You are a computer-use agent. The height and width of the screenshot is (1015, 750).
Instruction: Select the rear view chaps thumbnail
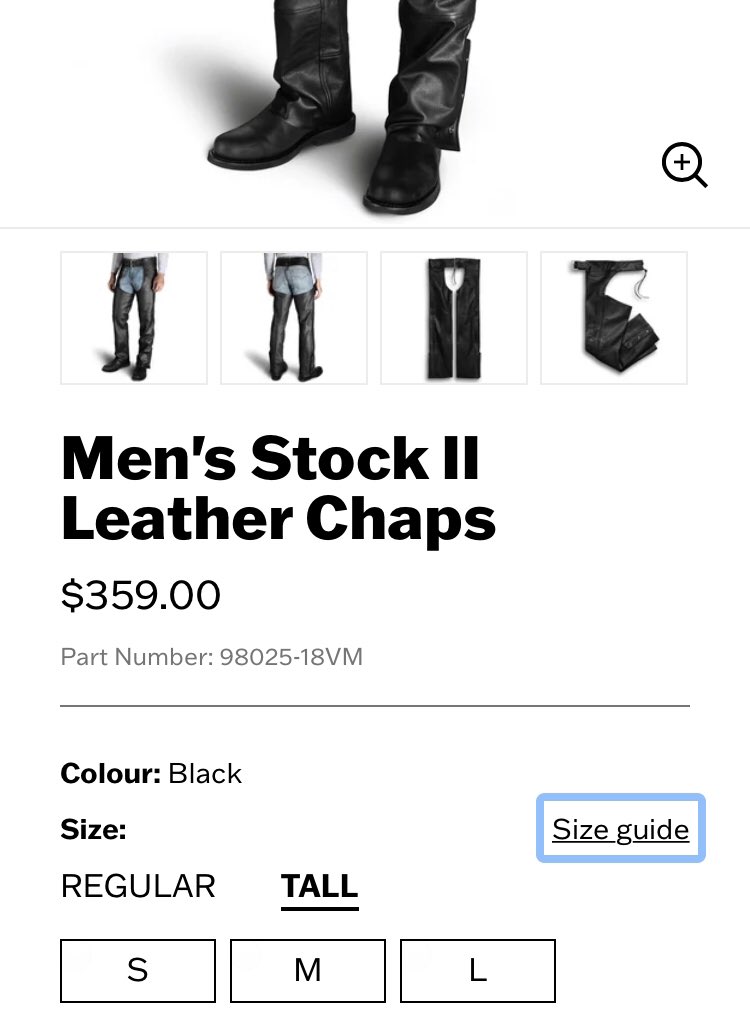294,318
